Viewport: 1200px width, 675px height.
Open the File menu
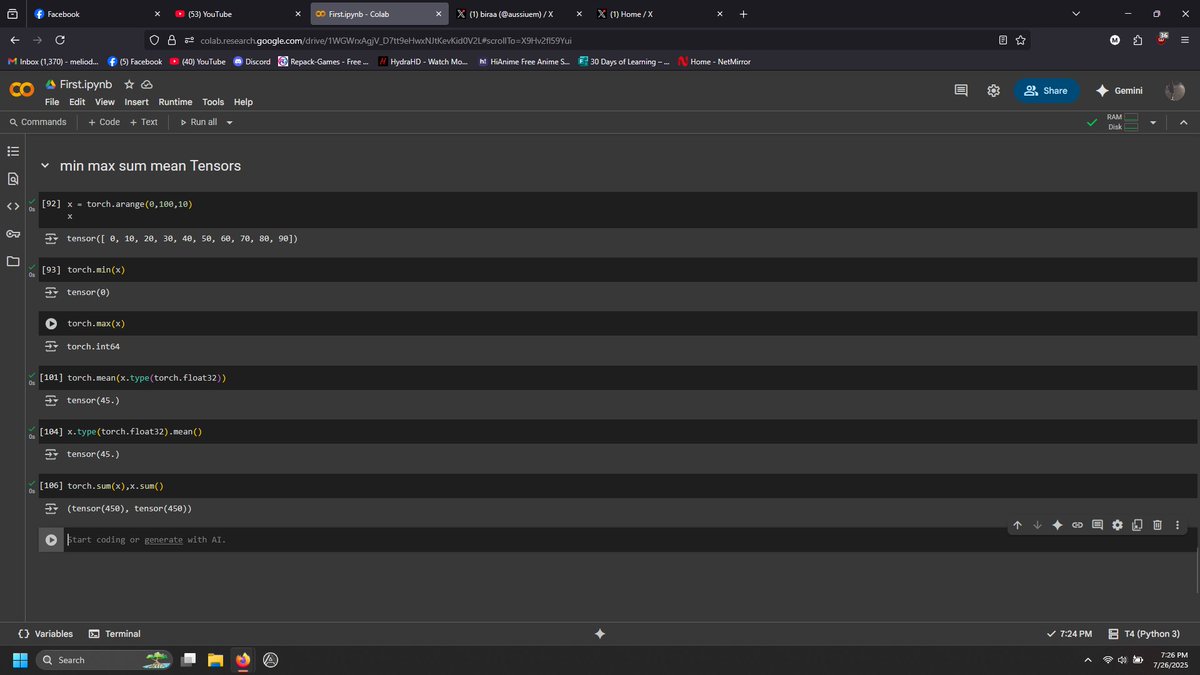point(52,102)
